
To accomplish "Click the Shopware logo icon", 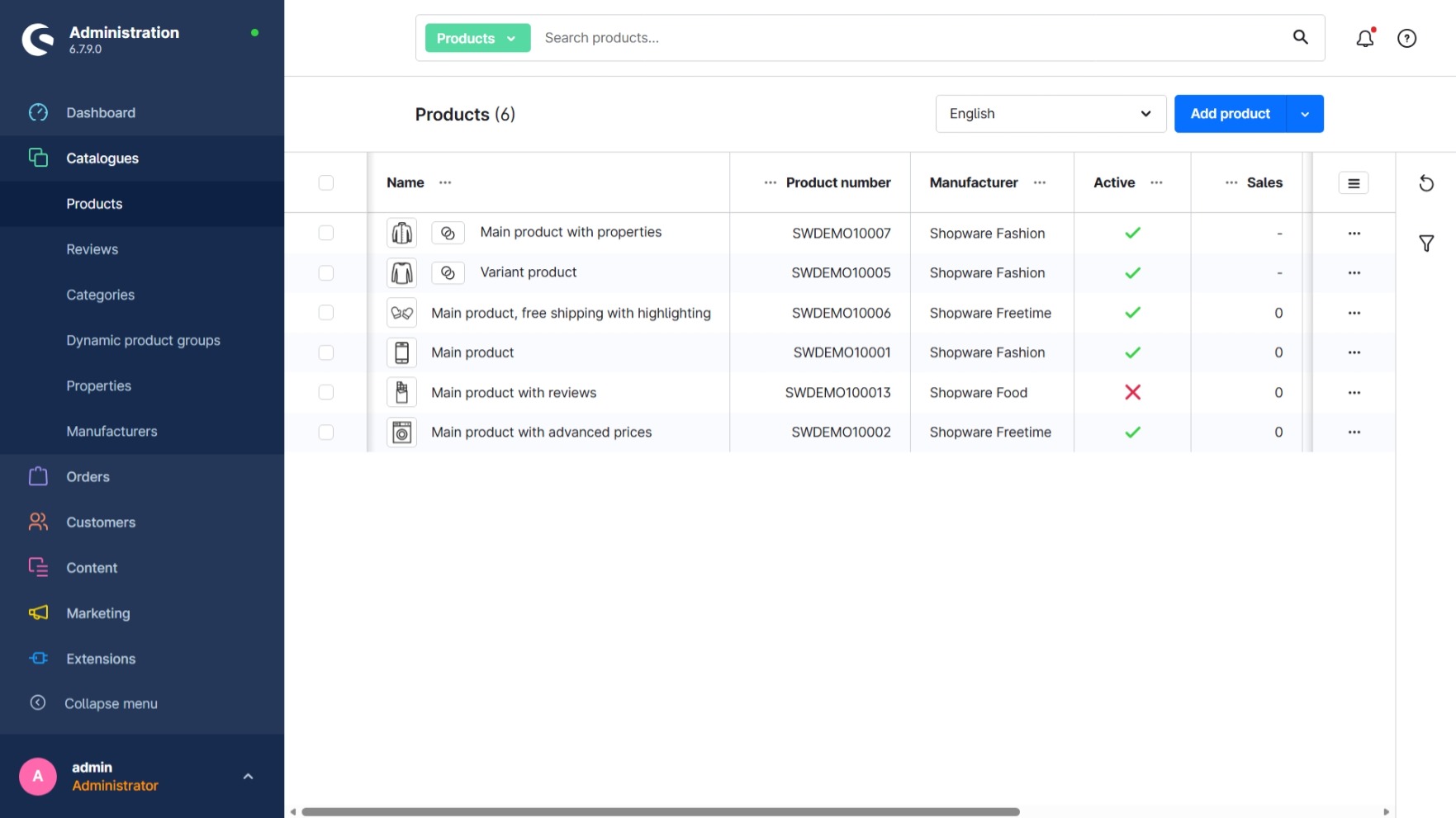I will point(38,39).
